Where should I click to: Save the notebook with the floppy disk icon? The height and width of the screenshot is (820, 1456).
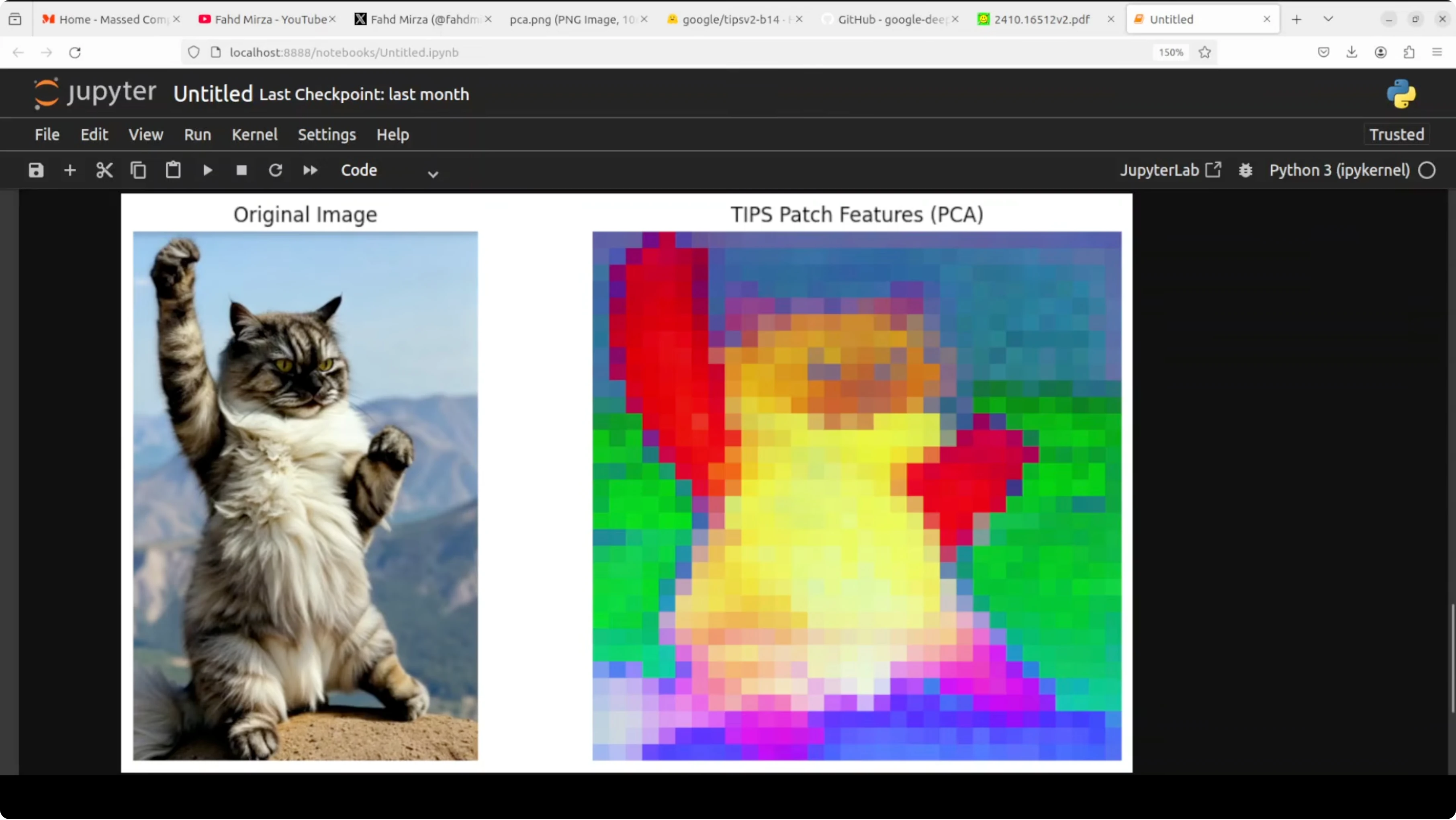(36, 170)
